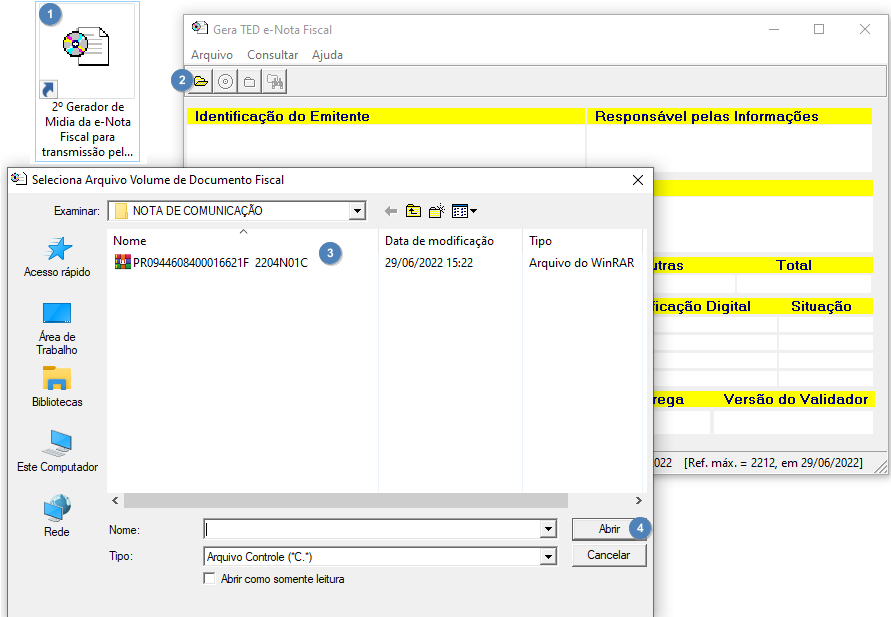Click the third toolbar icon with closed folder
This screenshot has height=617, width=891.
coord(249,82)
